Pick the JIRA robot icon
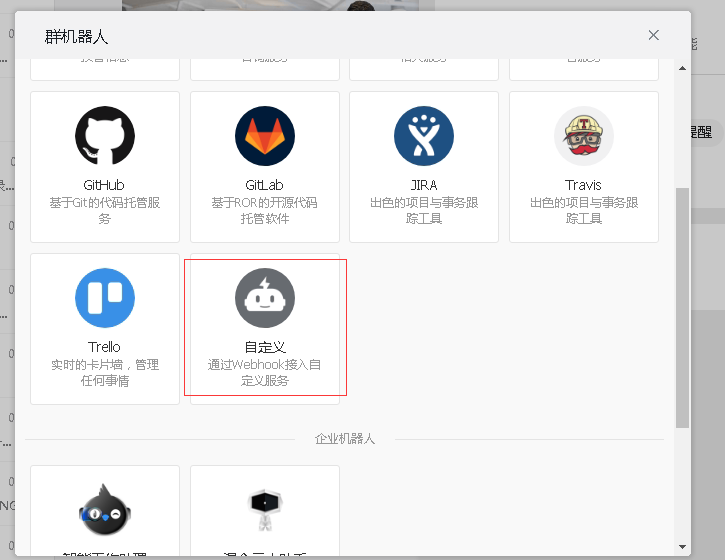Viewport: 725px width, 560px height. point(424,136)
